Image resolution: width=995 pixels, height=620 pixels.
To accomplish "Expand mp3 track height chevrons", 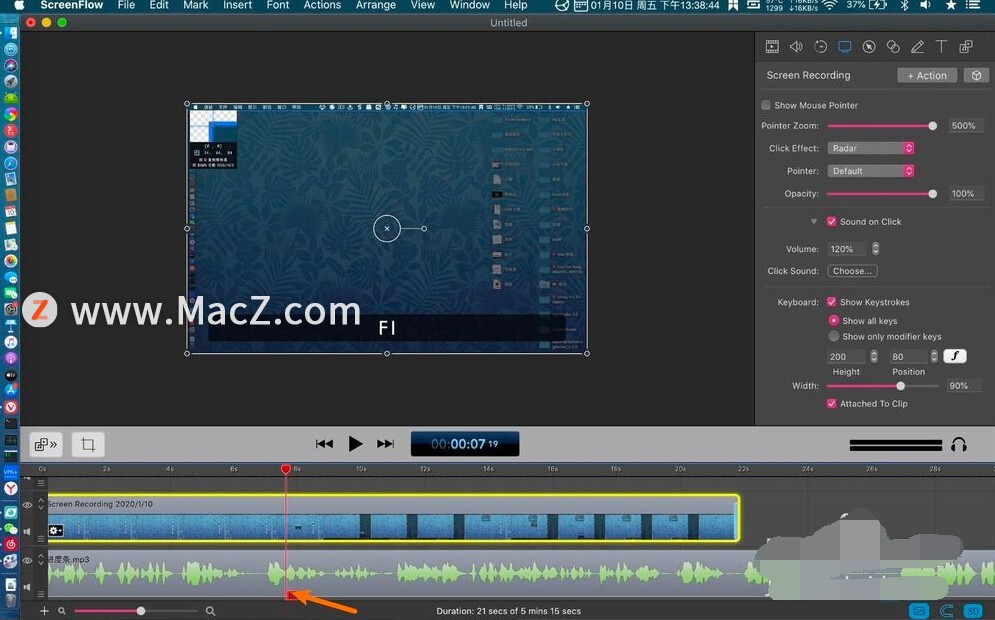I will 41,559.
